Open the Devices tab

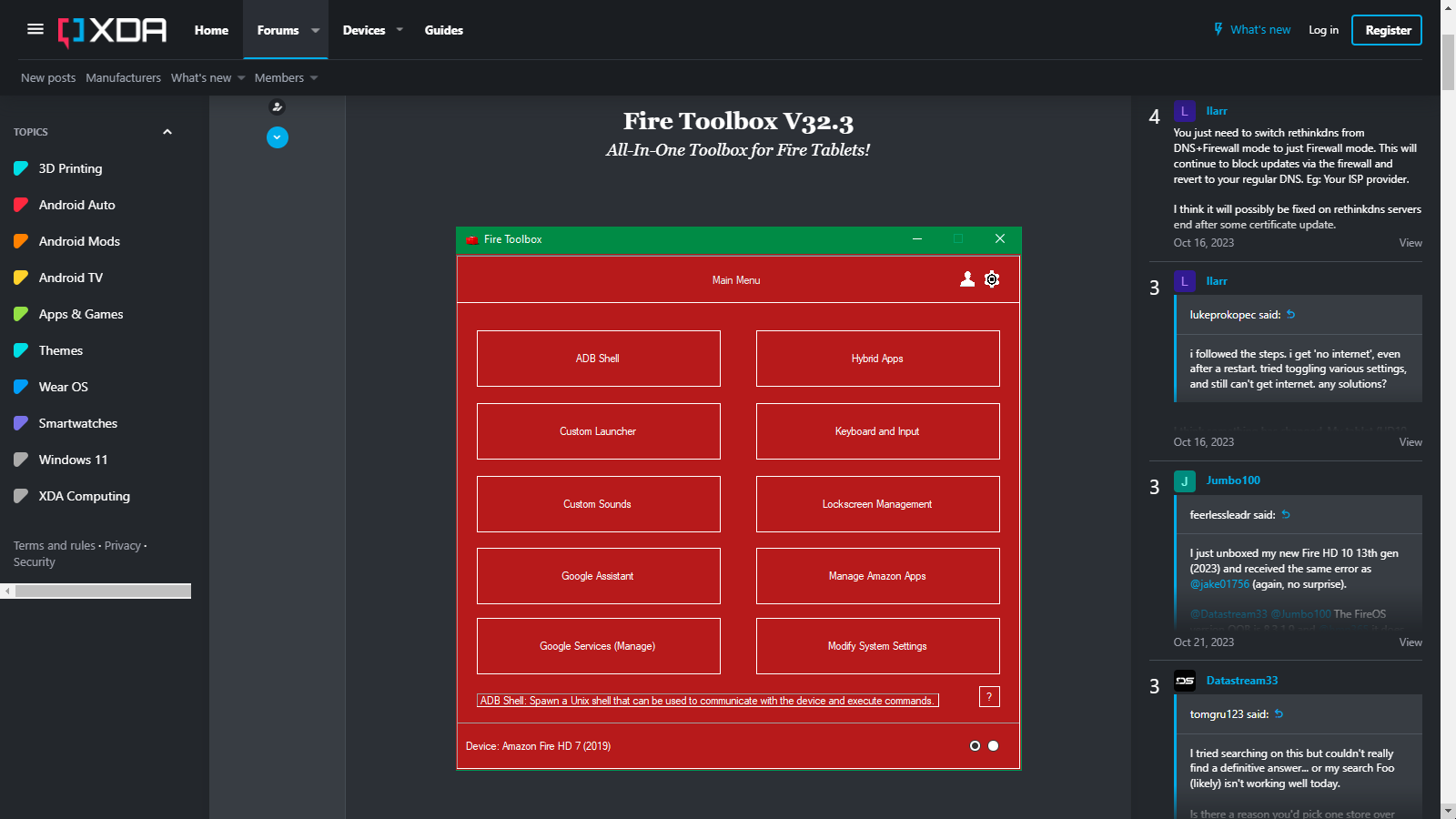click(x=364, y=30)
